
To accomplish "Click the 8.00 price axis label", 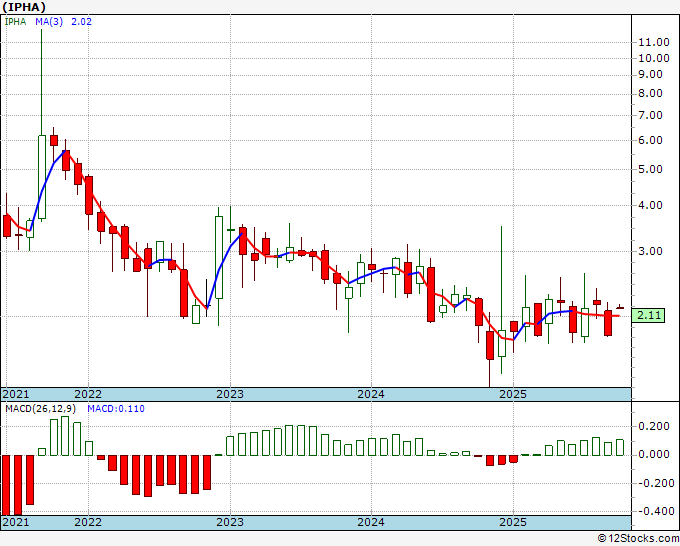I will pyautogui.click(x=651, y=94).
